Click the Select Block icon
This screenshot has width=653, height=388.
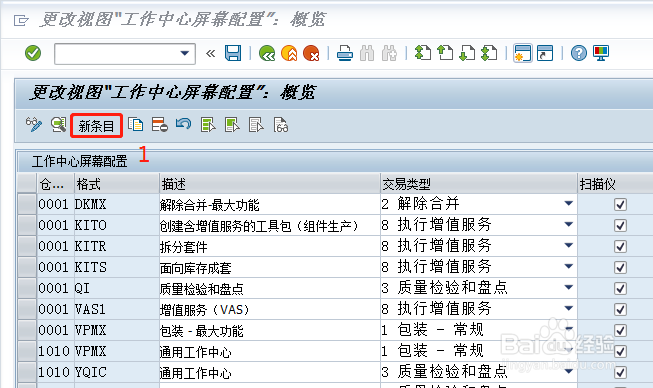coord(232,124)
